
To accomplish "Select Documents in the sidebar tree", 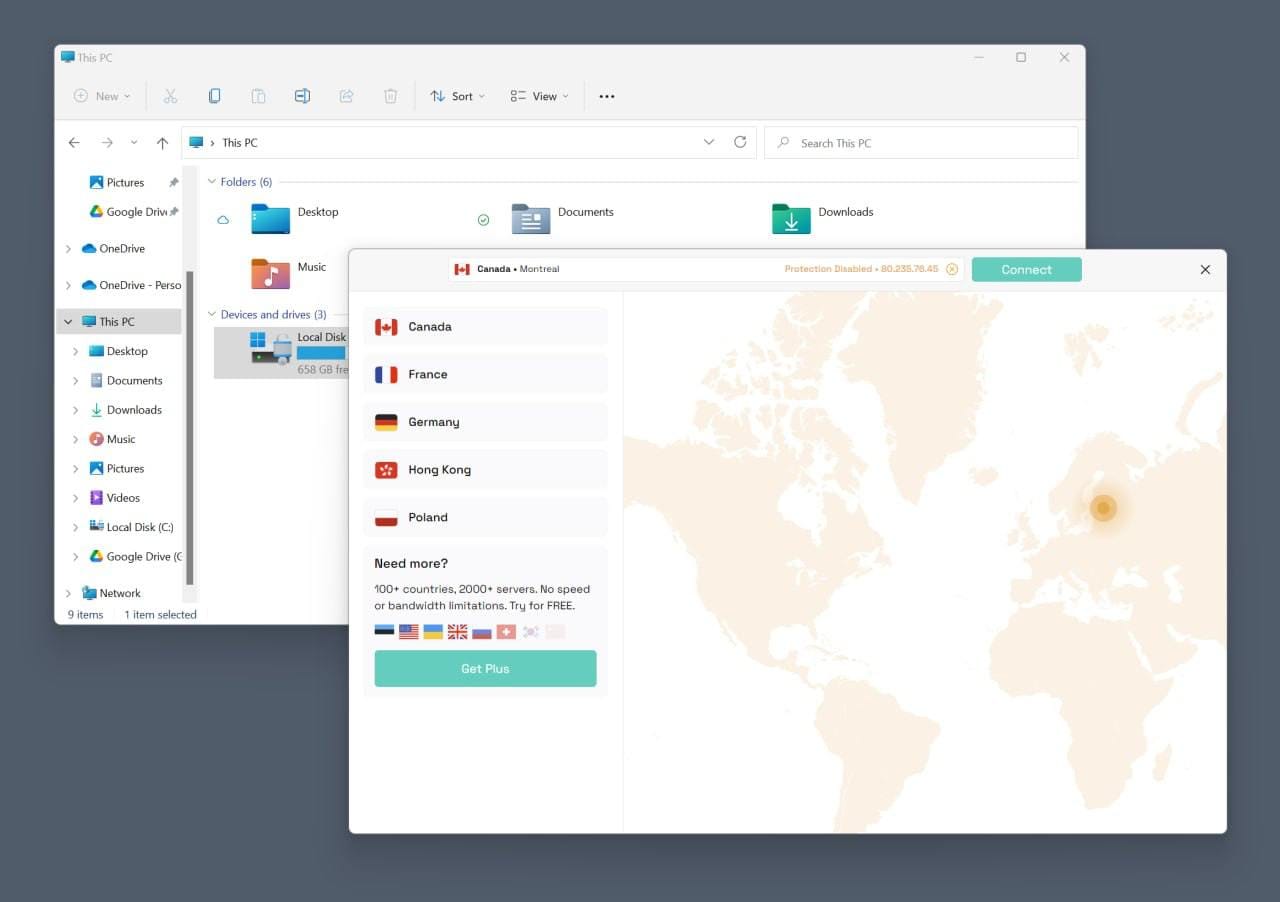I will pyautogui.click(x=125, y=380).
